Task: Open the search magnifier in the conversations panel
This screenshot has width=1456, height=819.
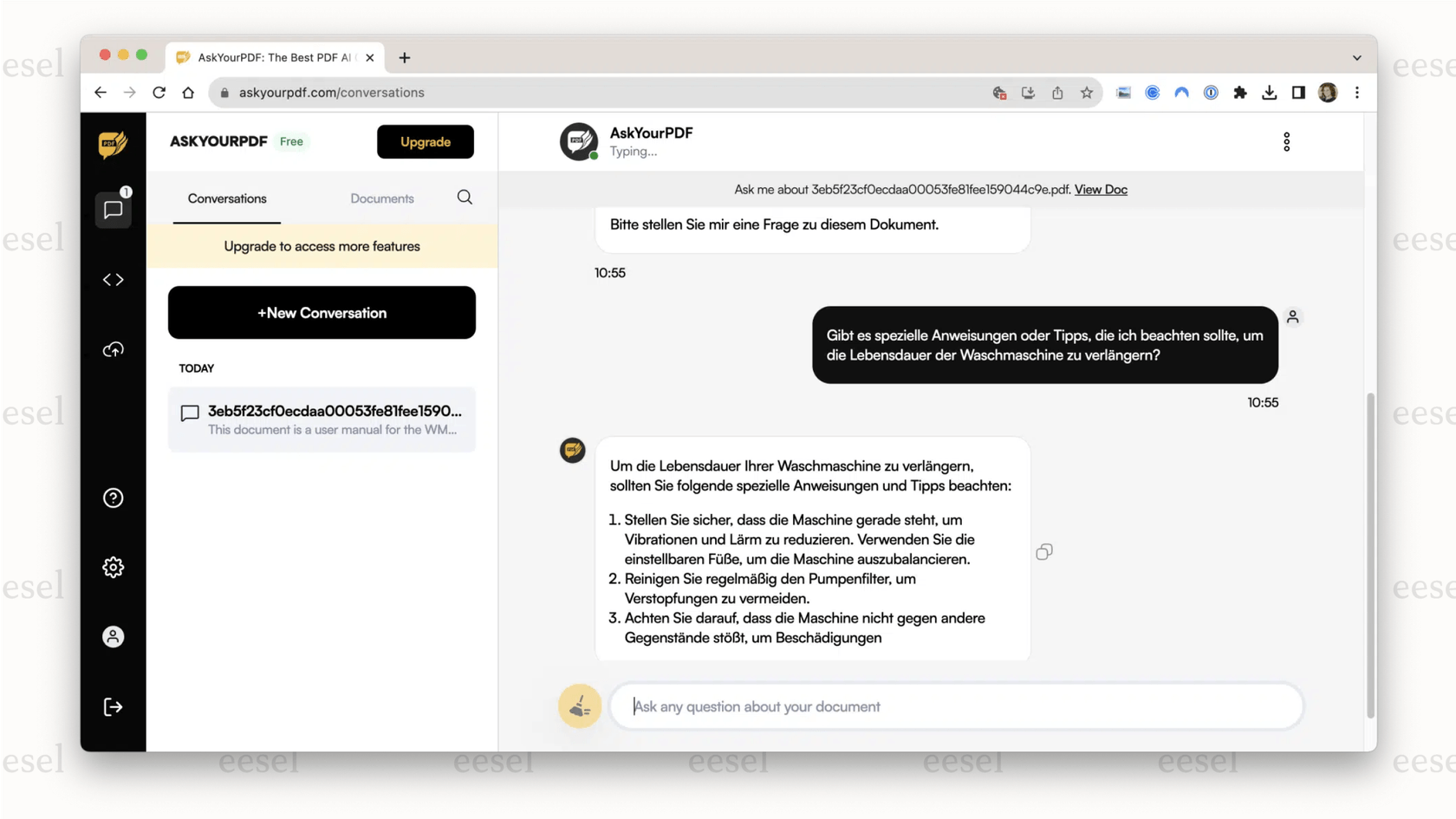Action: click(x=465, y=198)
